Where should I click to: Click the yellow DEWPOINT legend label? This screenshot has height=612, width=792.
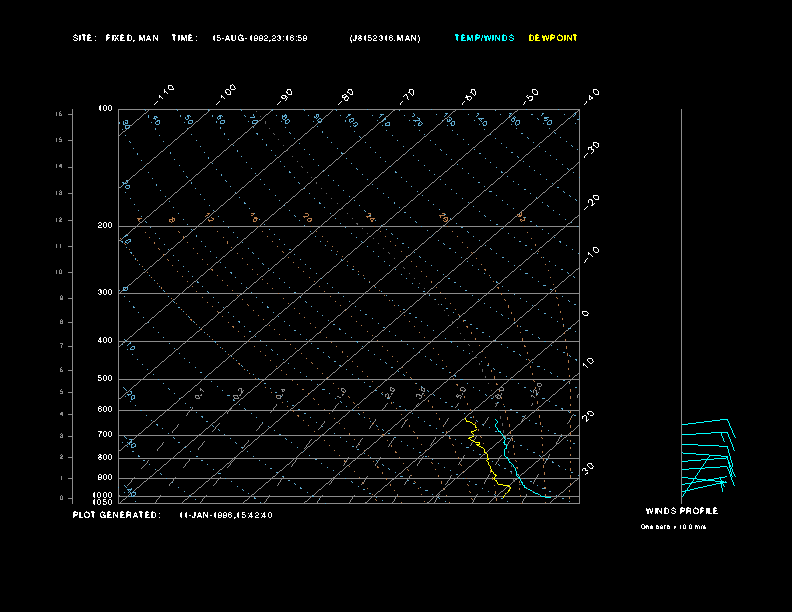[552, 38]
